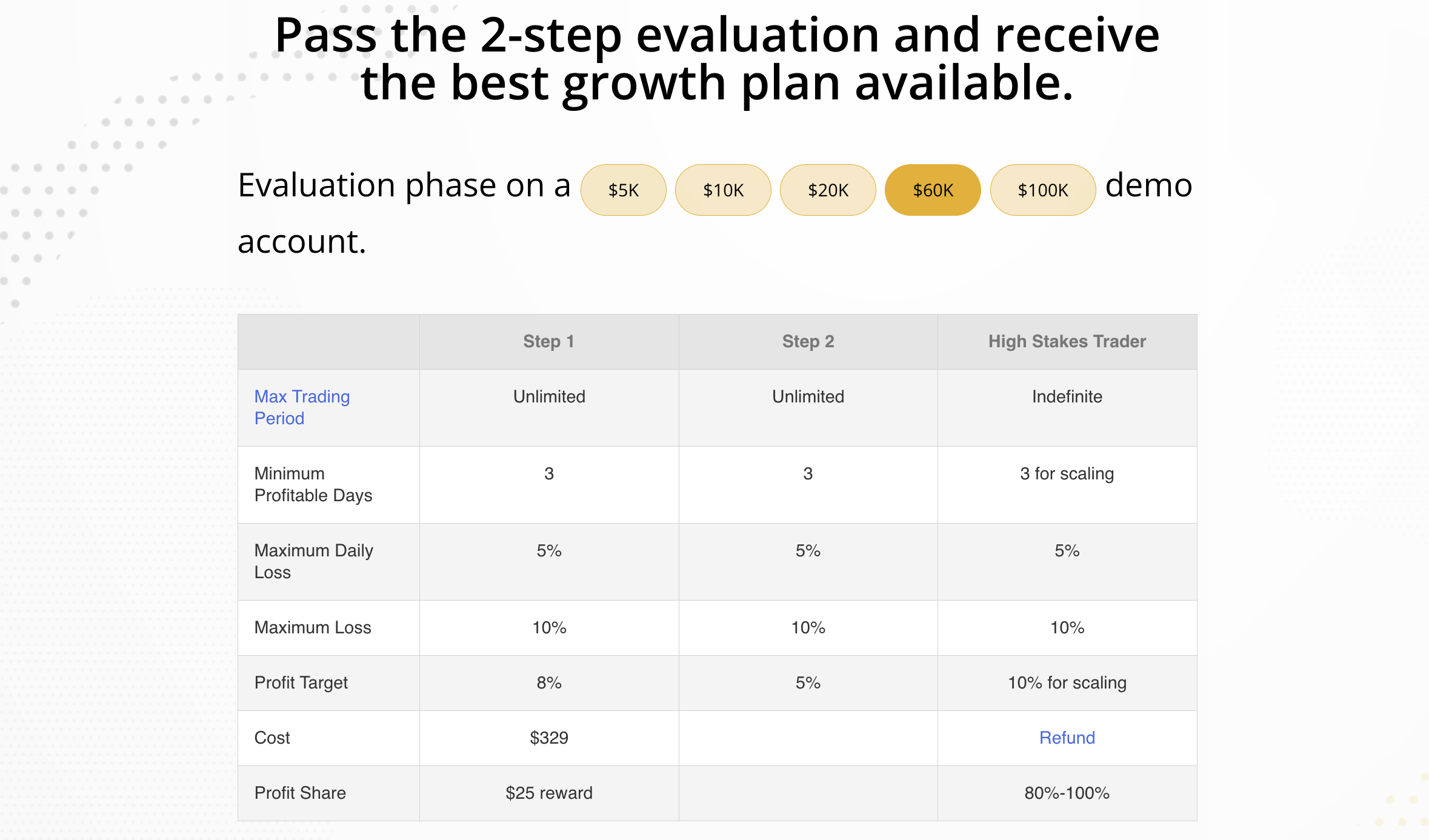Select the $10K account size option

click(723, 190)
